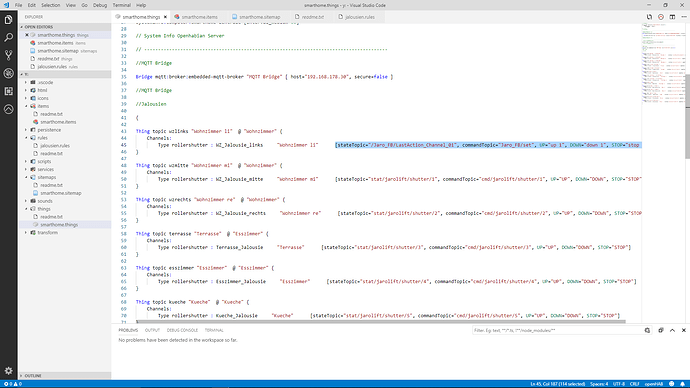The image size is (690, 388).
Task: Open the Edit menu
Action: [x=32, y=5]
